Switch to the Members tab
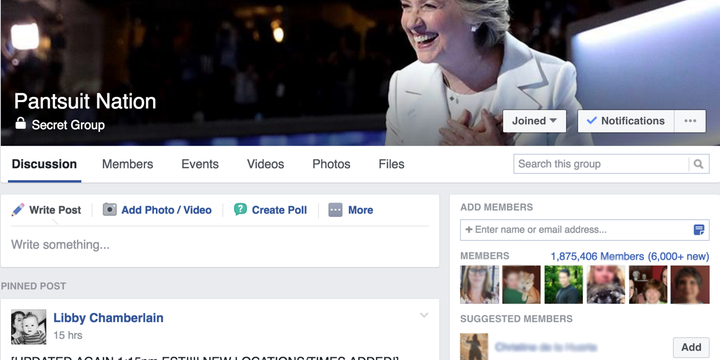The image size is (720, 360). click(128, 164)
